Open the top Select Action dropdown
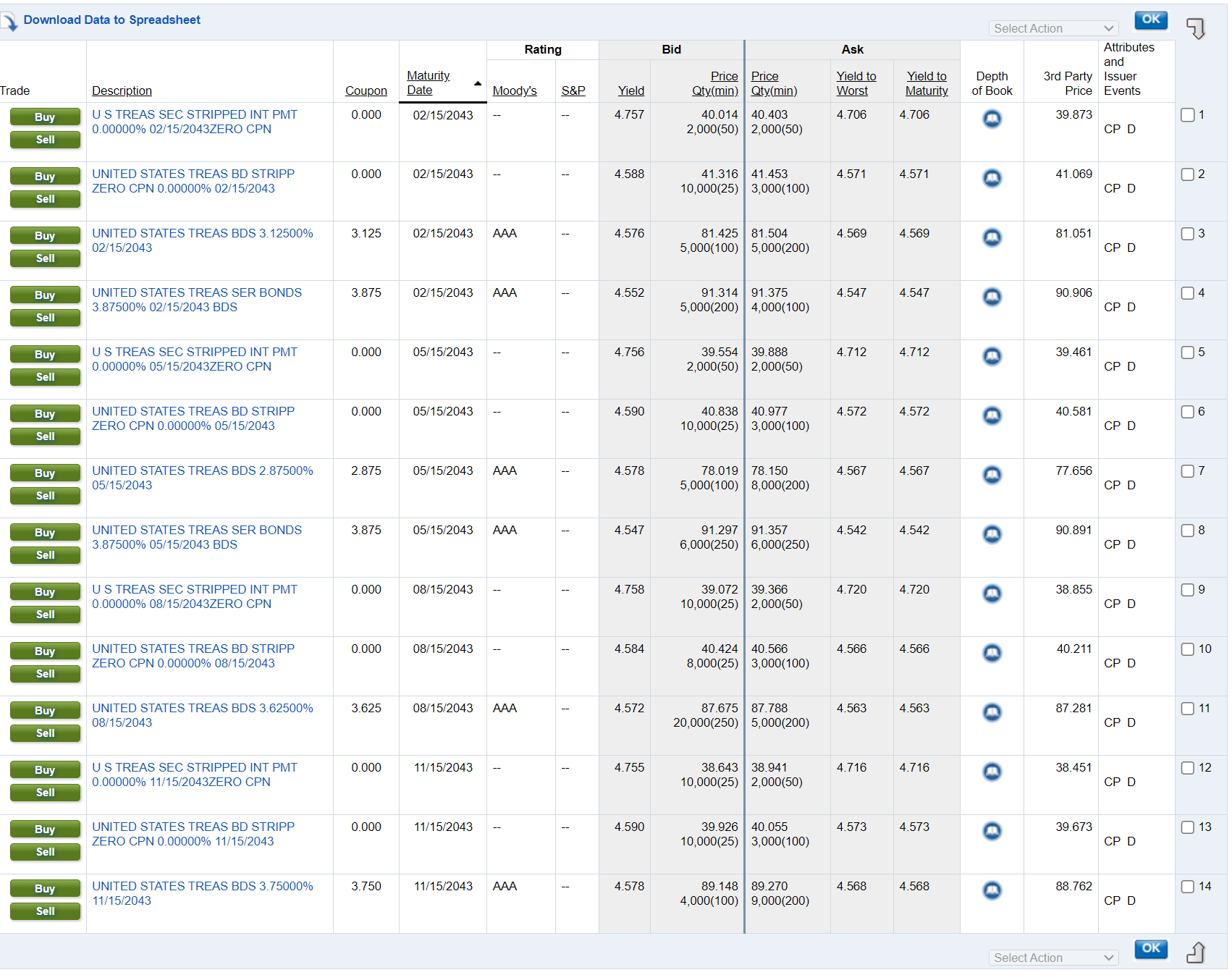The width and height of the screenshot is (1232, 975). click(1053, 28)
